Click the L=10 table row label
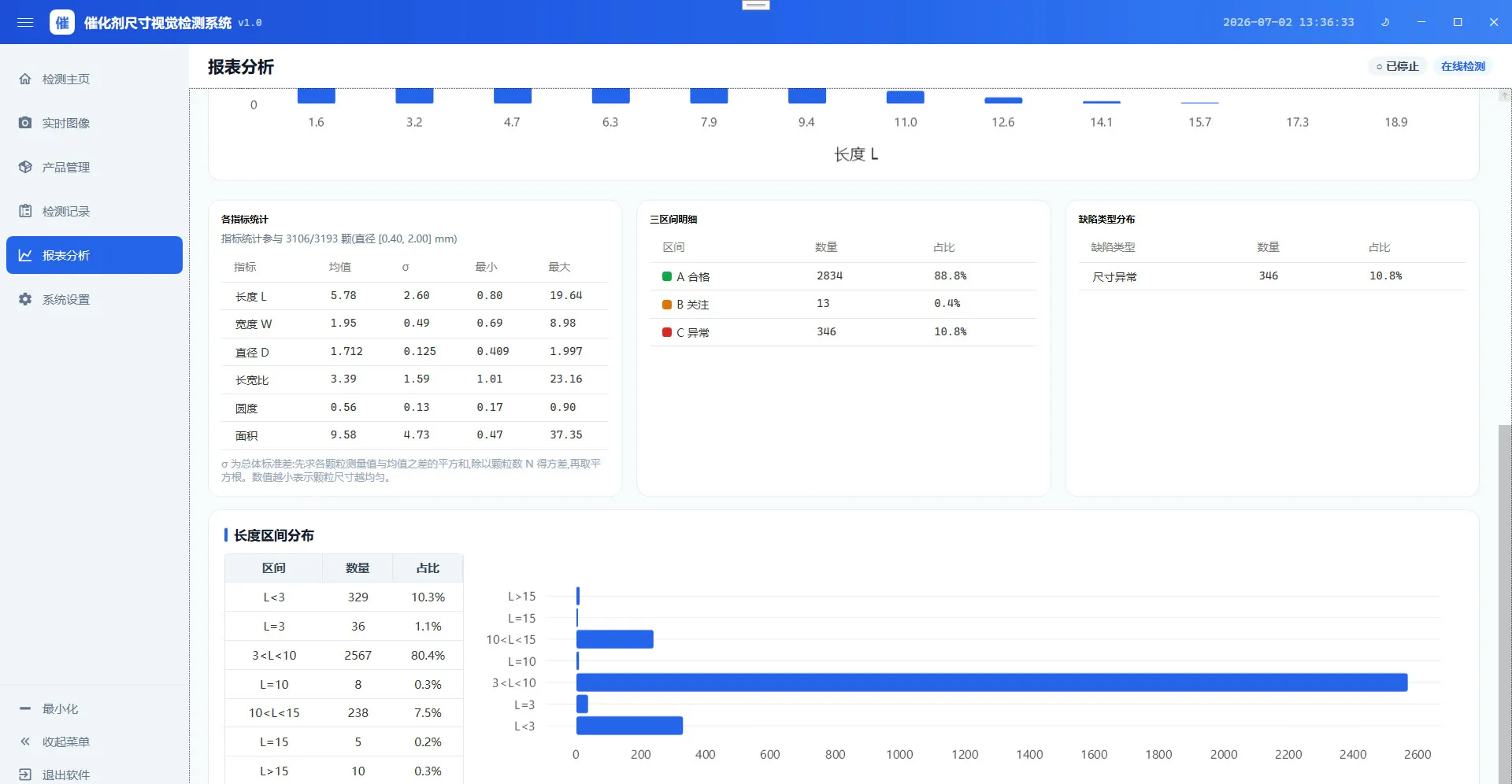The image size is (1512, 784). point(274,684)
